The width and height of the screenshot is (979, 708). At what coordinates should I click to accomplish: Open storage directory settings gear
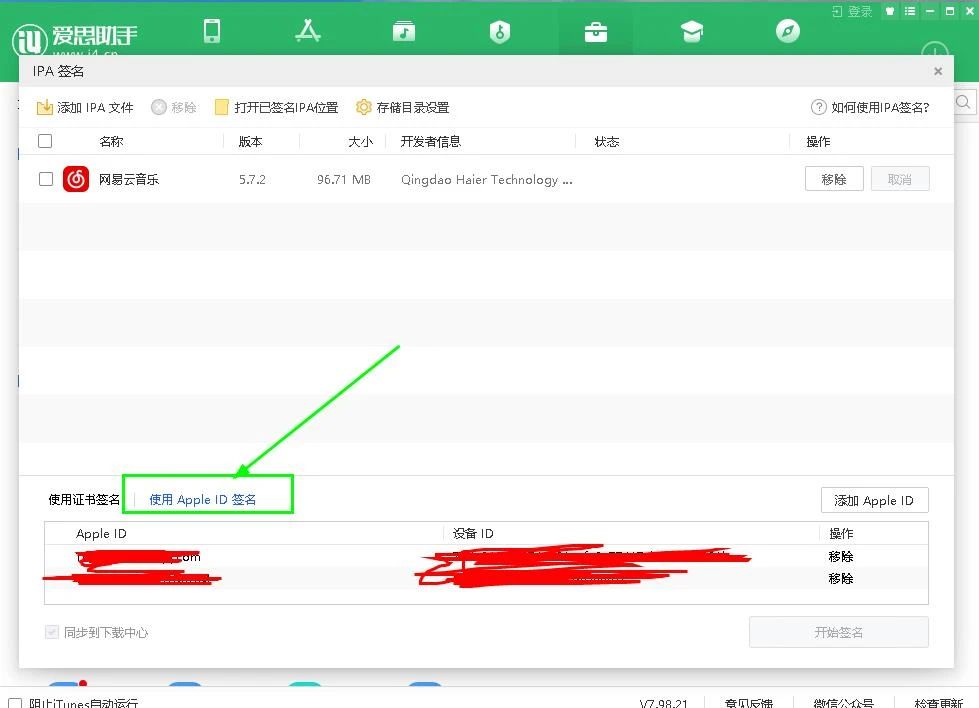(x=403, y=107)
